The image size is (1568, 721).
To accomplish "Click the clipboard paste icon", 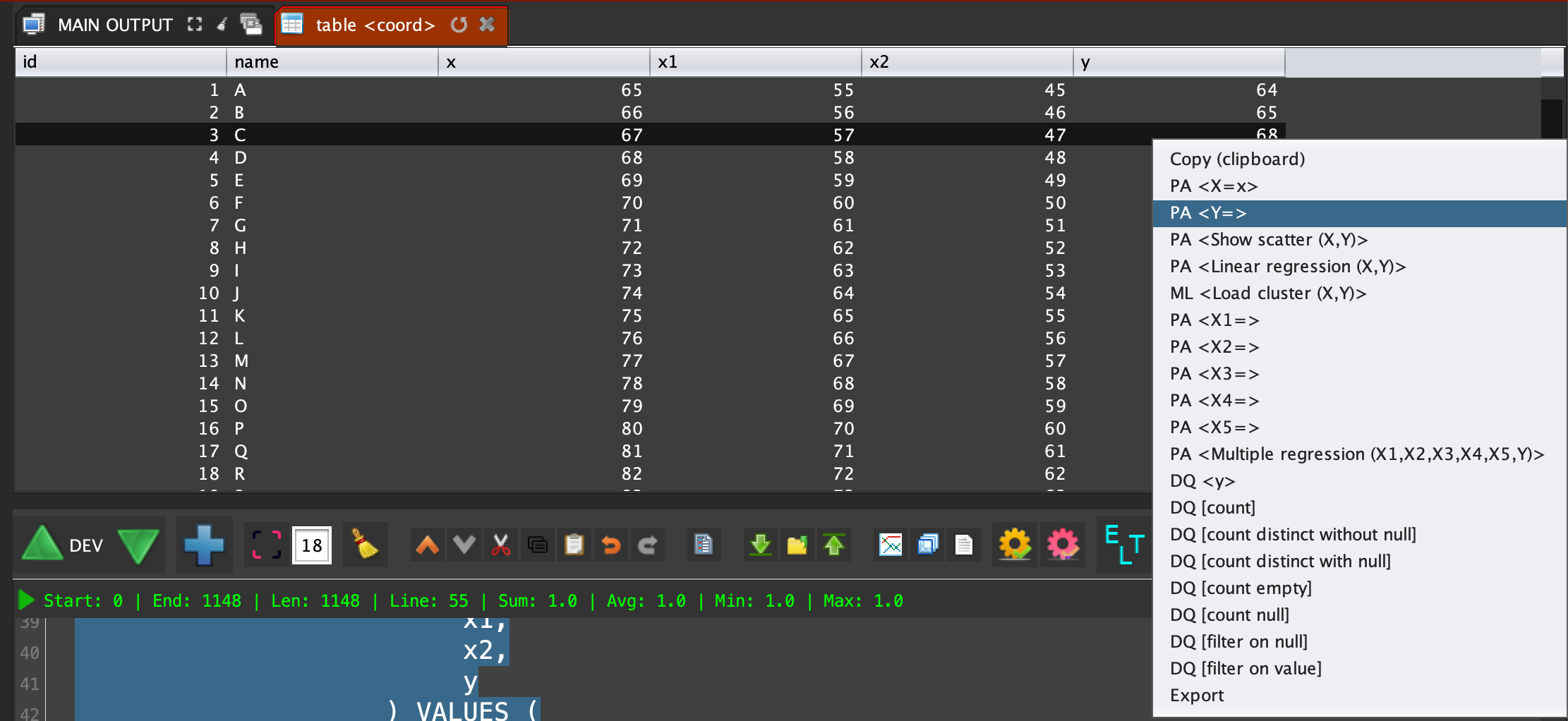I will tap(574, 545).
